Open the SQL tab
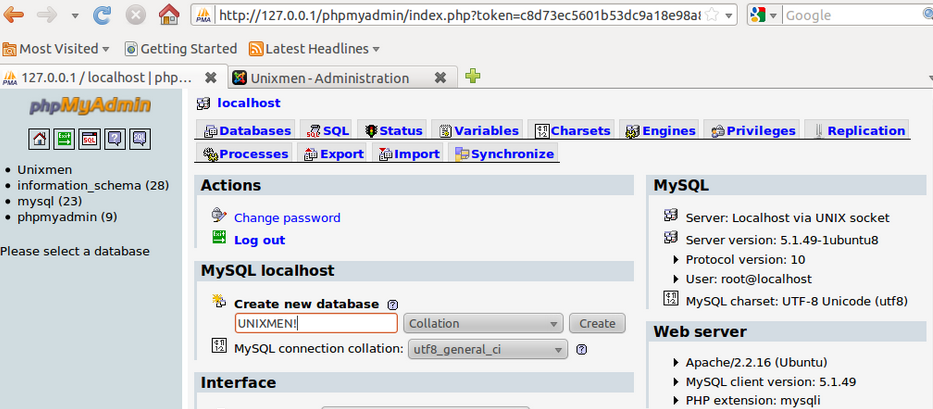933x409 pixels. [327, 130]
